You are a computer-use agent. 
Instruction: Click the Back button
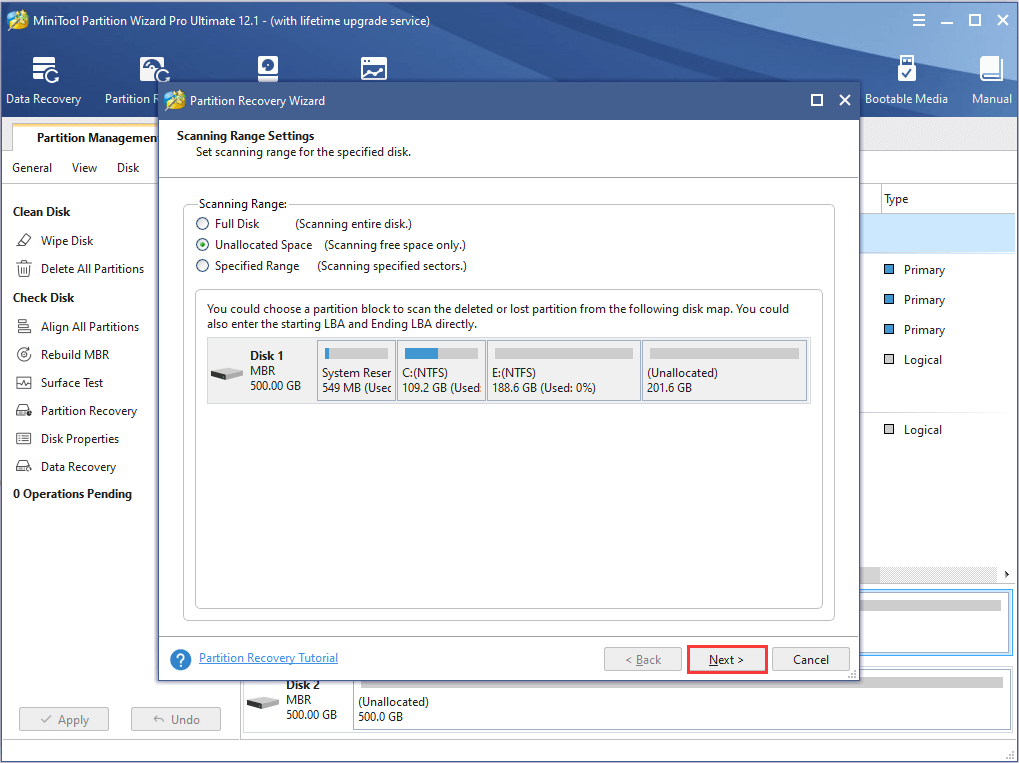click(x=643, y=660)
